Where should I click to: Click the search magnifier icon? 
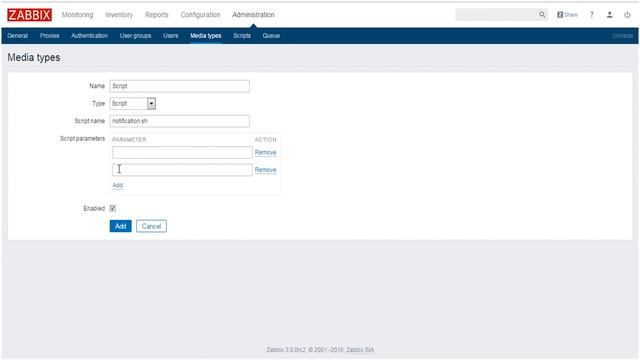(542, 15)
